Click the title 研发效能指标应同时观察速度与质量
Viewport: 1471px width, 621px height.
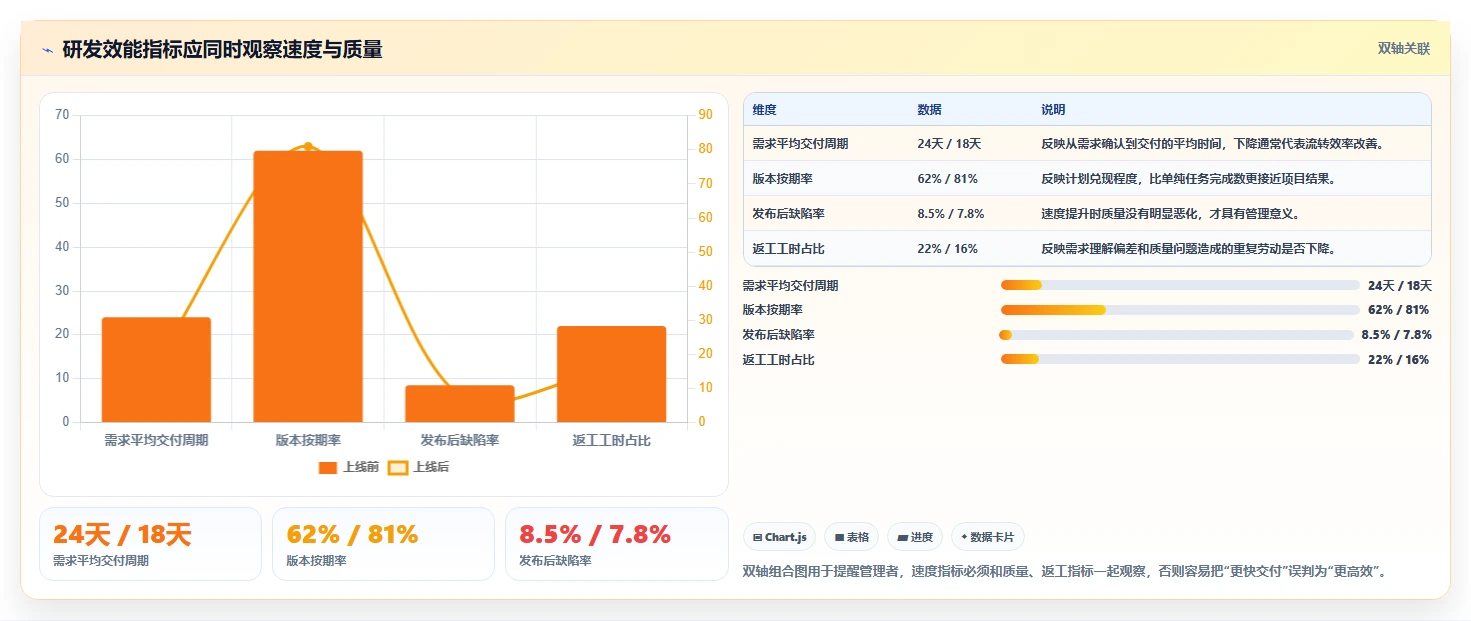[223, 50]
